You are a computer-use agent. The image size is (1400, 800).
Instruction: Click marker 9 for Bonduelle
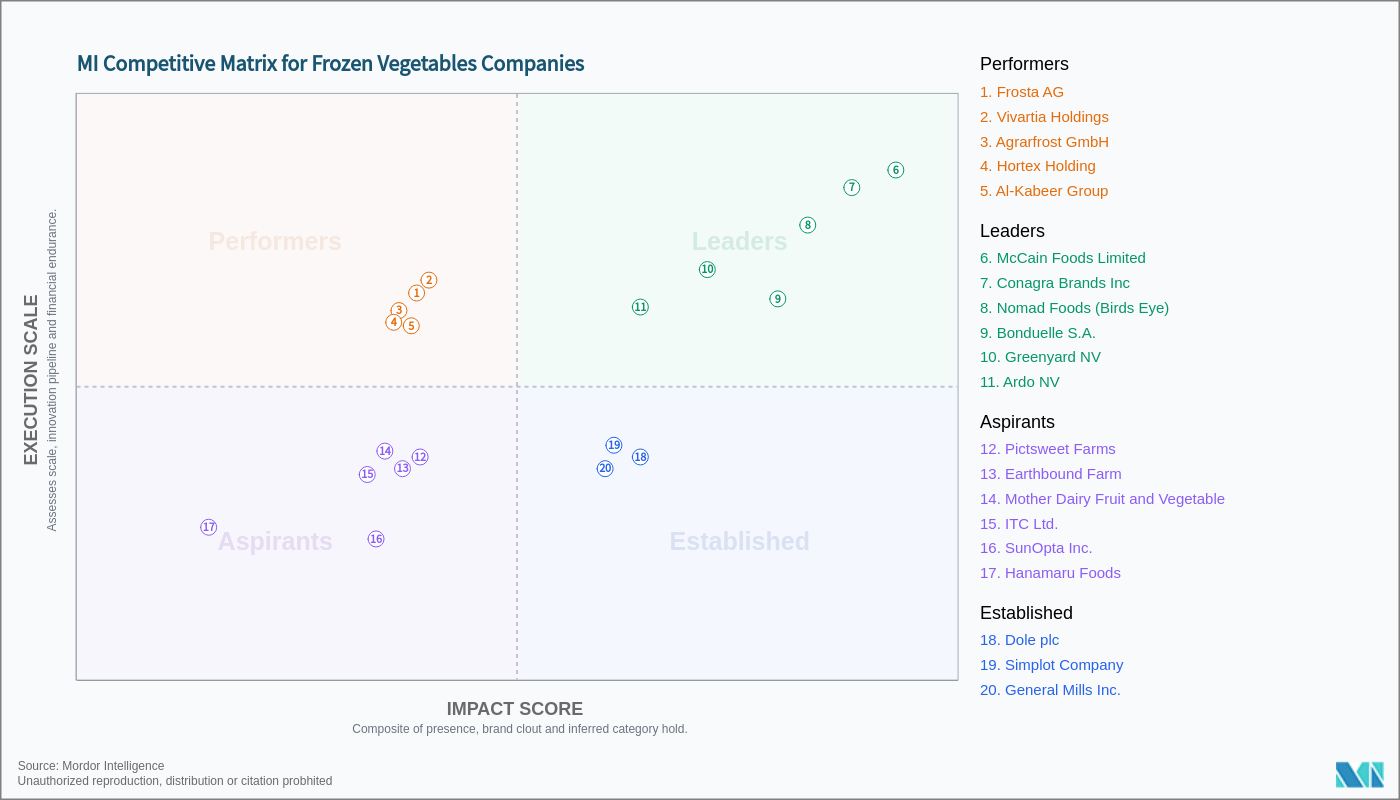(778, 299)
